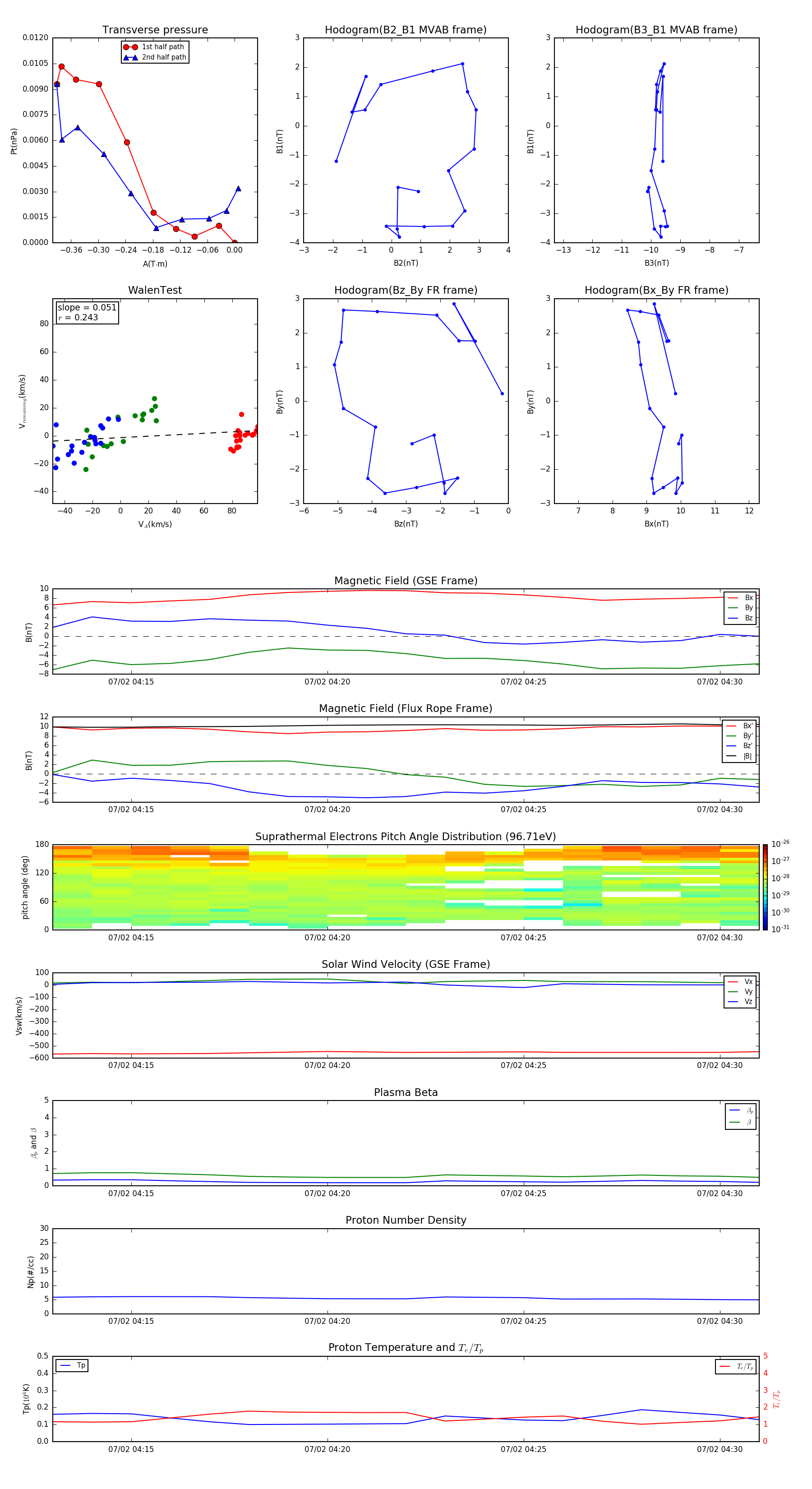Click the 'Solar Wind Velocity (GSE Frame)' title
Image resolution: width=812 pixels, height=1489 pixels.
coord(406,964)
